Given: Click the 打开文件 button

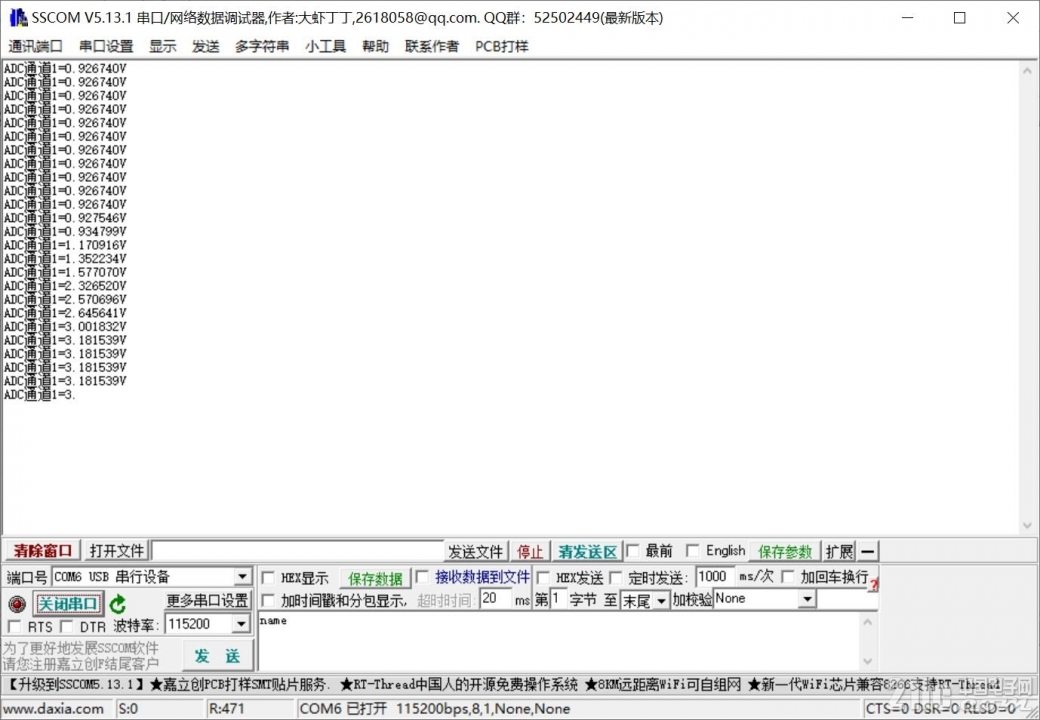Looking at the screenshot, I should [117, 551].
